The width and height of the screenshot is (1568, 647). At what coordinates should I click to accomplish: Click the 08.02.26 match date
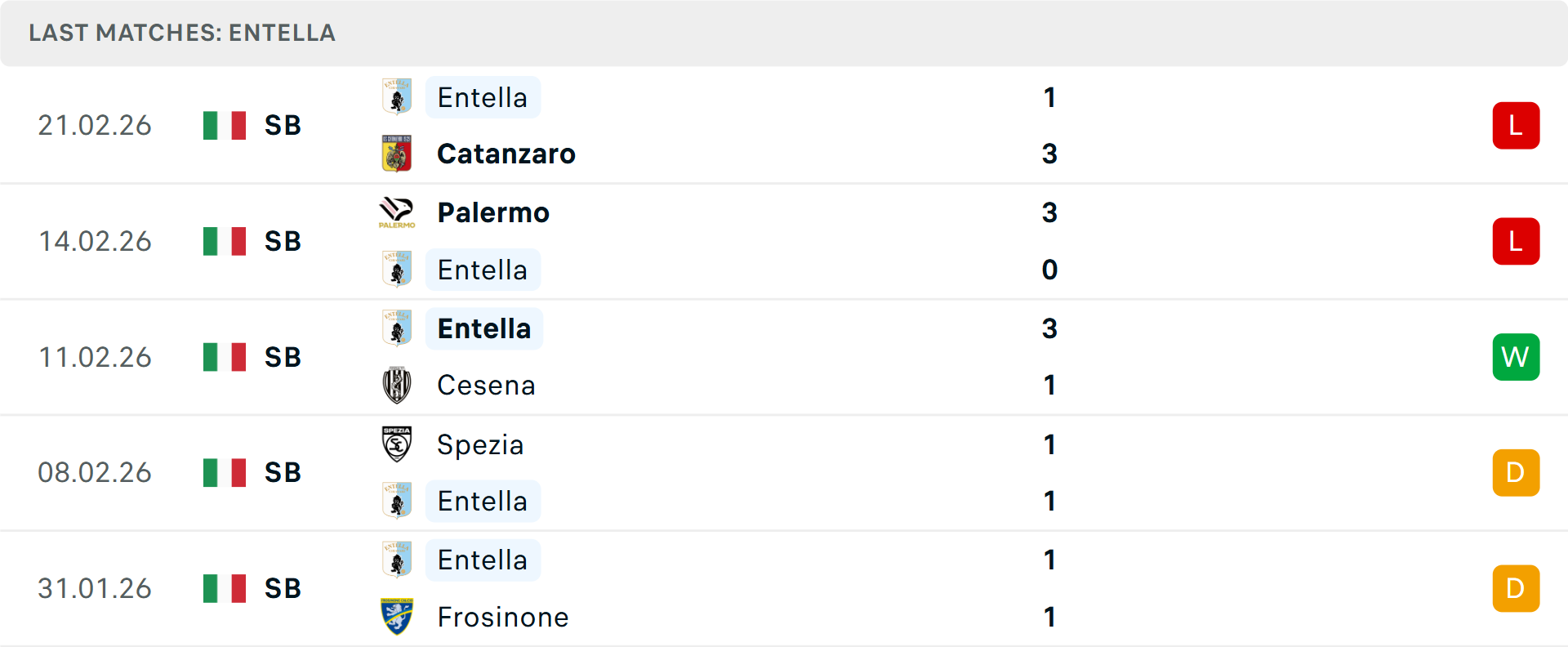(x=95, y=472)
